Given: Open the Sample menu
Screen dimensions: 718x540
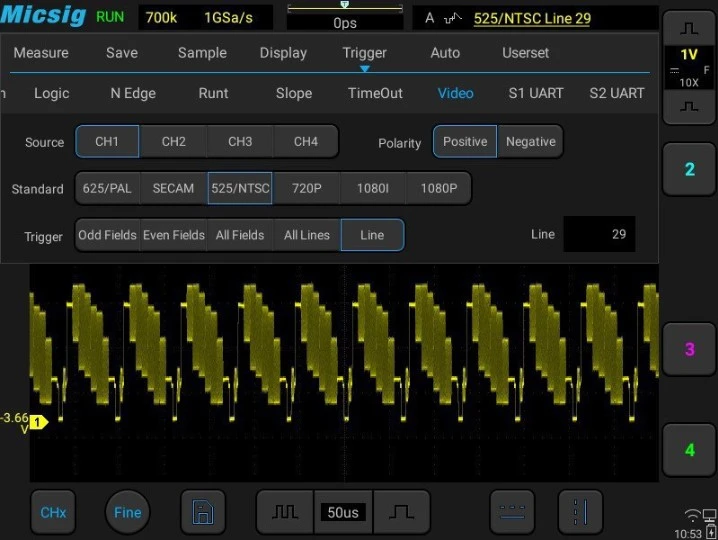Looking at the screenshot, I should point(202,53).
